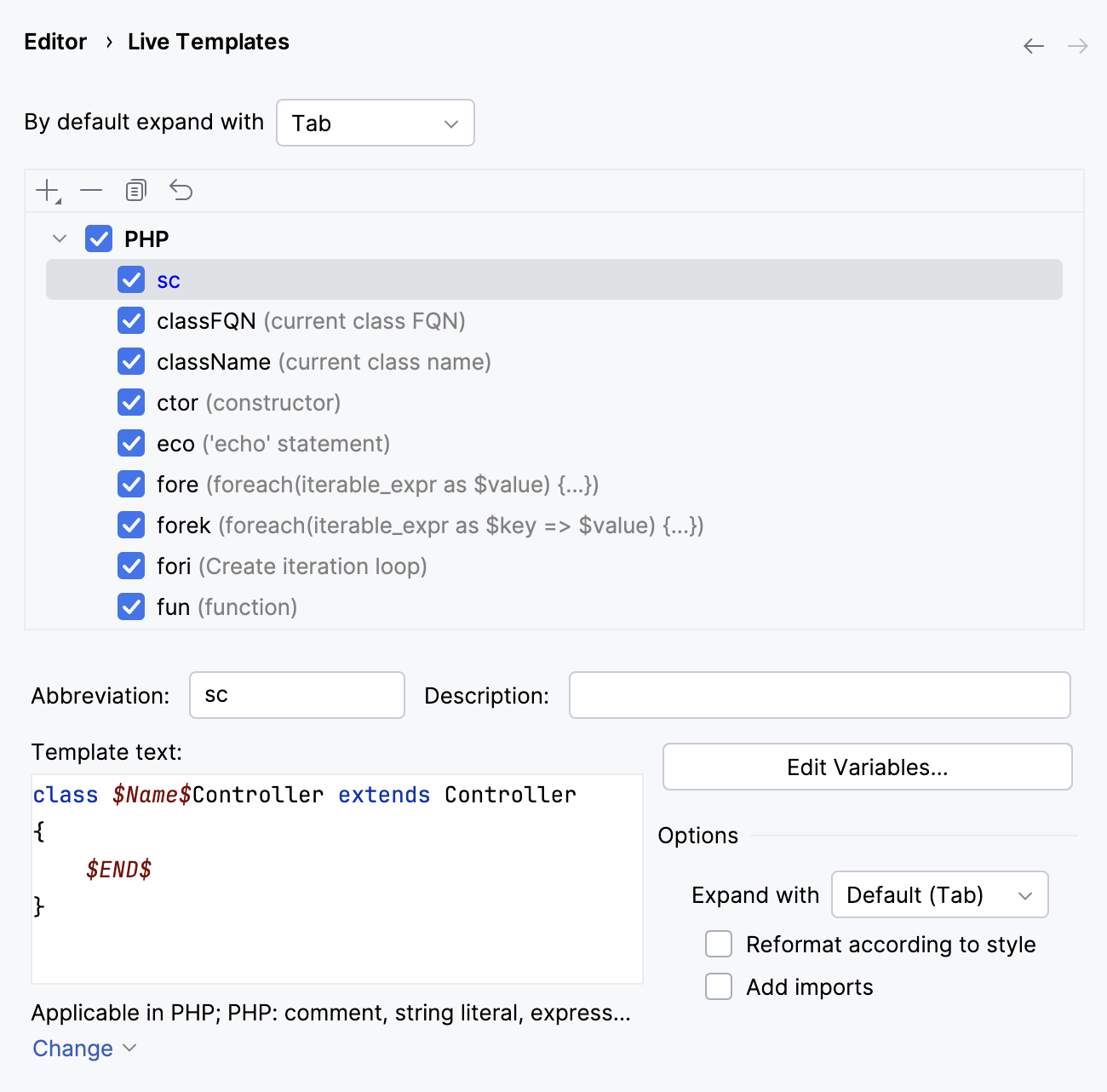Duplicate the selected live template
The image size is (1107, 1092).
pos(135,190)
